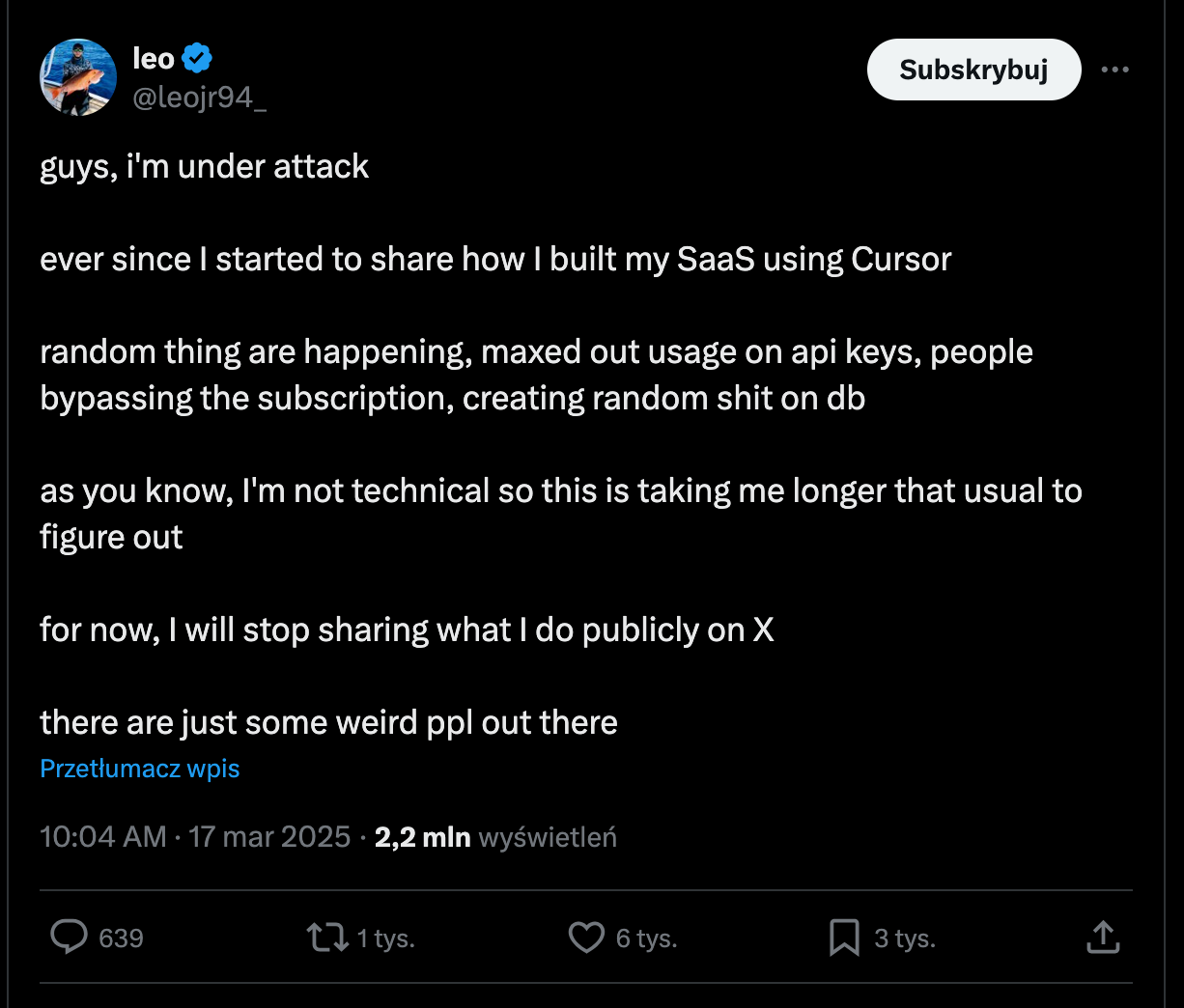Viewport: 1184px width, 1008px height.
Task: Click the blue verified badge beside leo
Action: [197, 59]
